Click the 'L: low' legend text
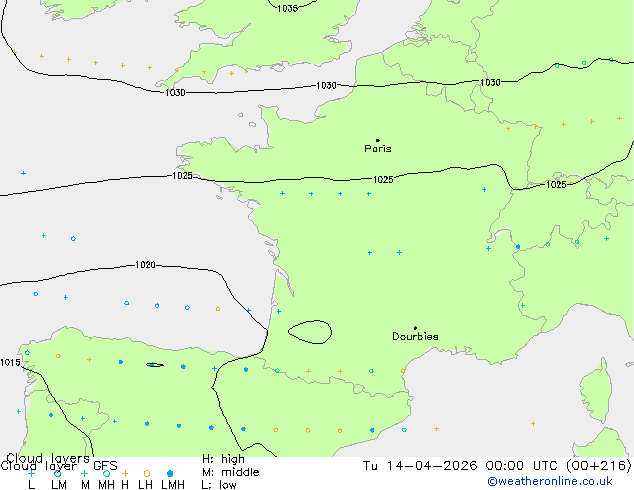This screenshot has height=490, width=634. click(219, 485)
